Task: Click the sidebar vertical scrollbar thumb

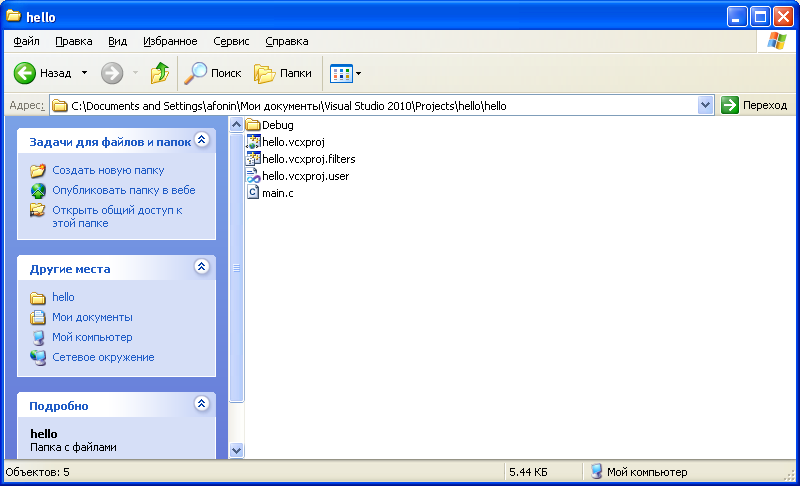Action: coord(236,268)
